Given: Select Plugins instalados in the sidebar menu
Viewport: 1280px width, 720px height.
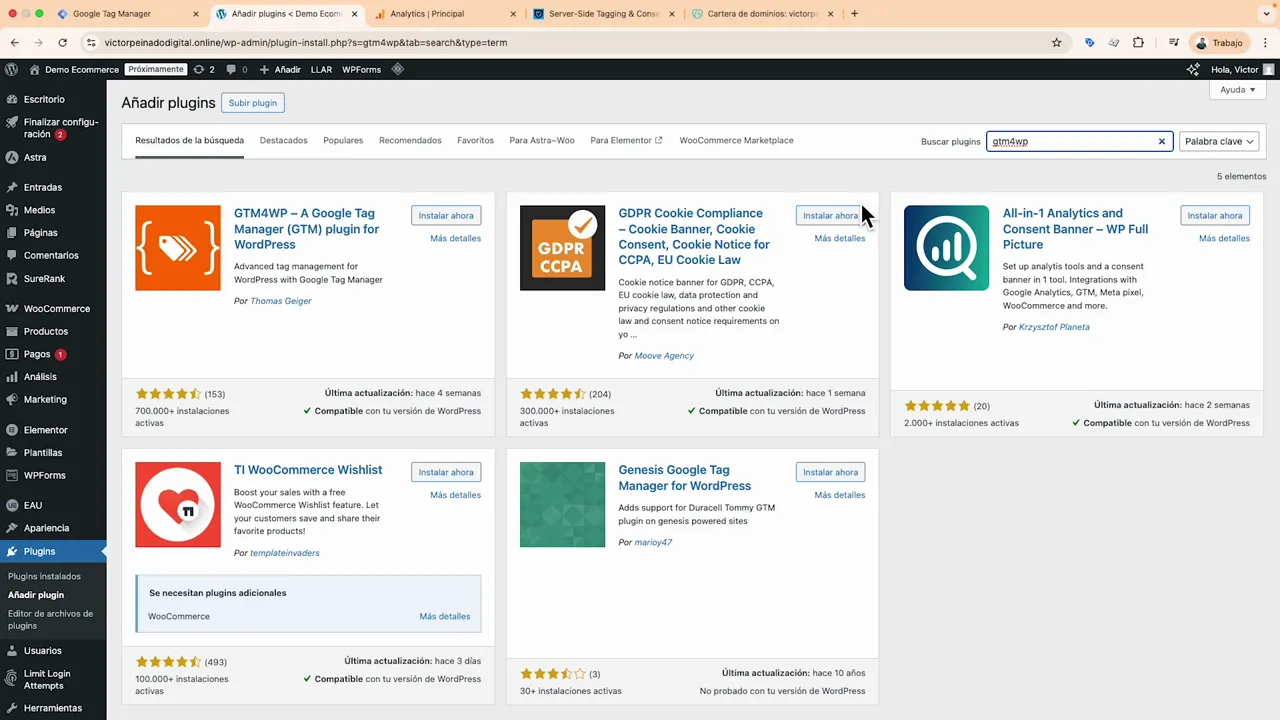Looking at the screenshot, I should tap(44, 576).
